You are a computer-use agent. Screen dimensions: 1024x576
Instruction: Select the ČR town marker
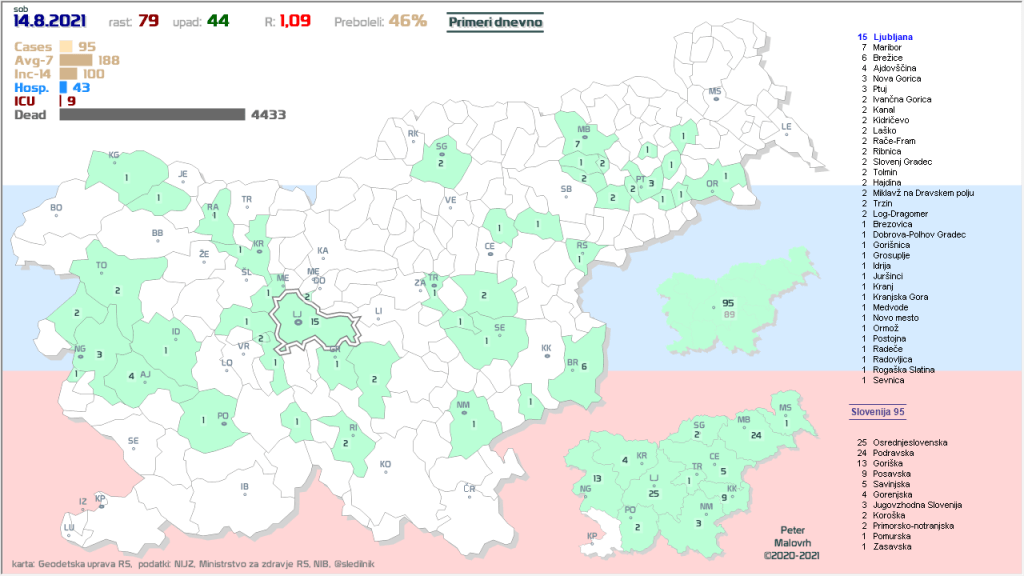tap(469, 493)
